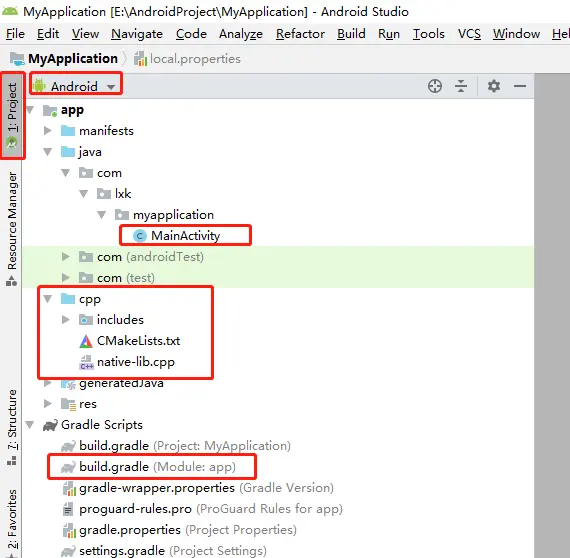Select native-lib.cpp in the tree
570x558 pixels.
tap(127, 362)
